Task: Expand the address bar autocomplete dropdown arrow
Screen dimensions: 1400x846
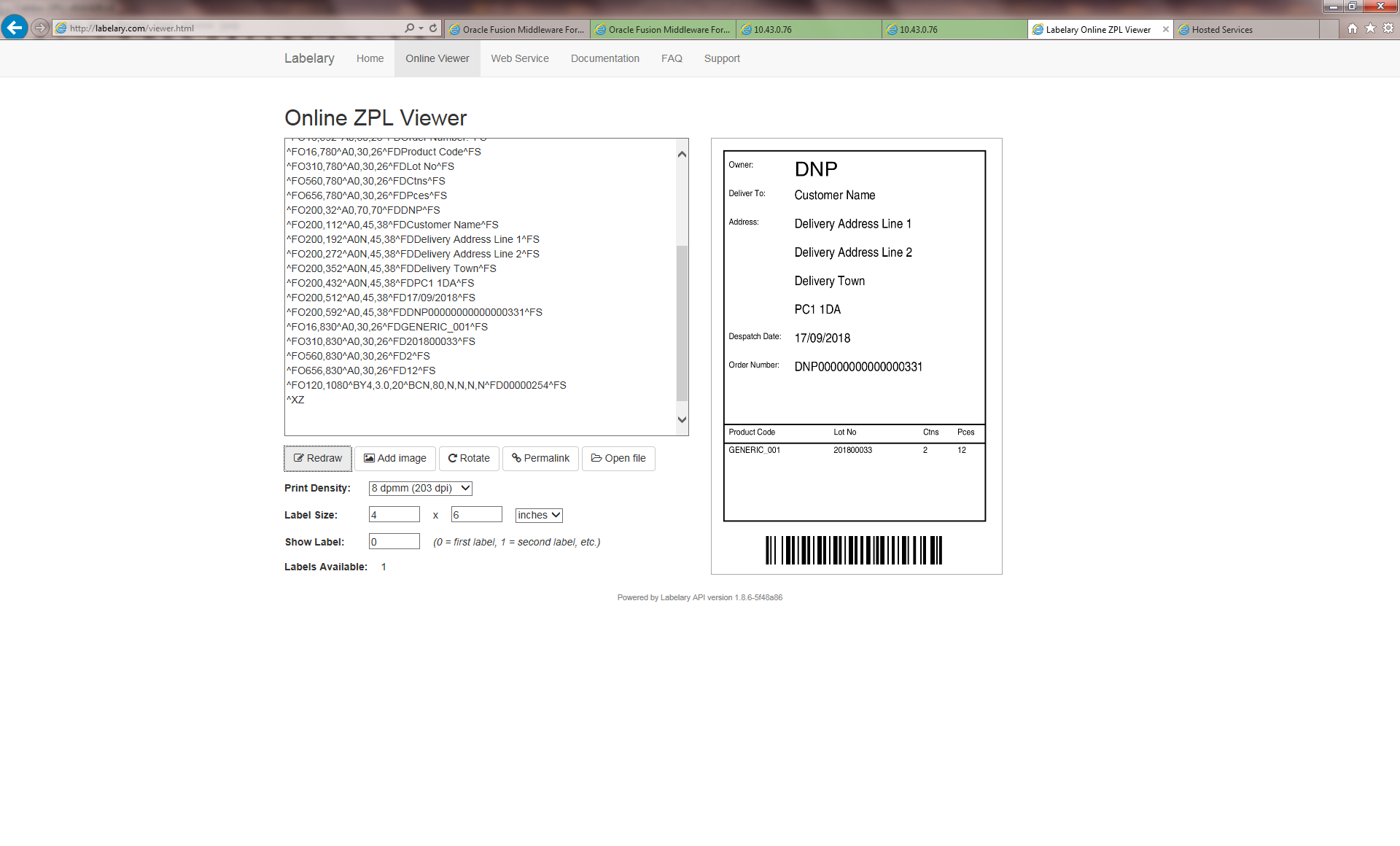Action: pos(421,28)
